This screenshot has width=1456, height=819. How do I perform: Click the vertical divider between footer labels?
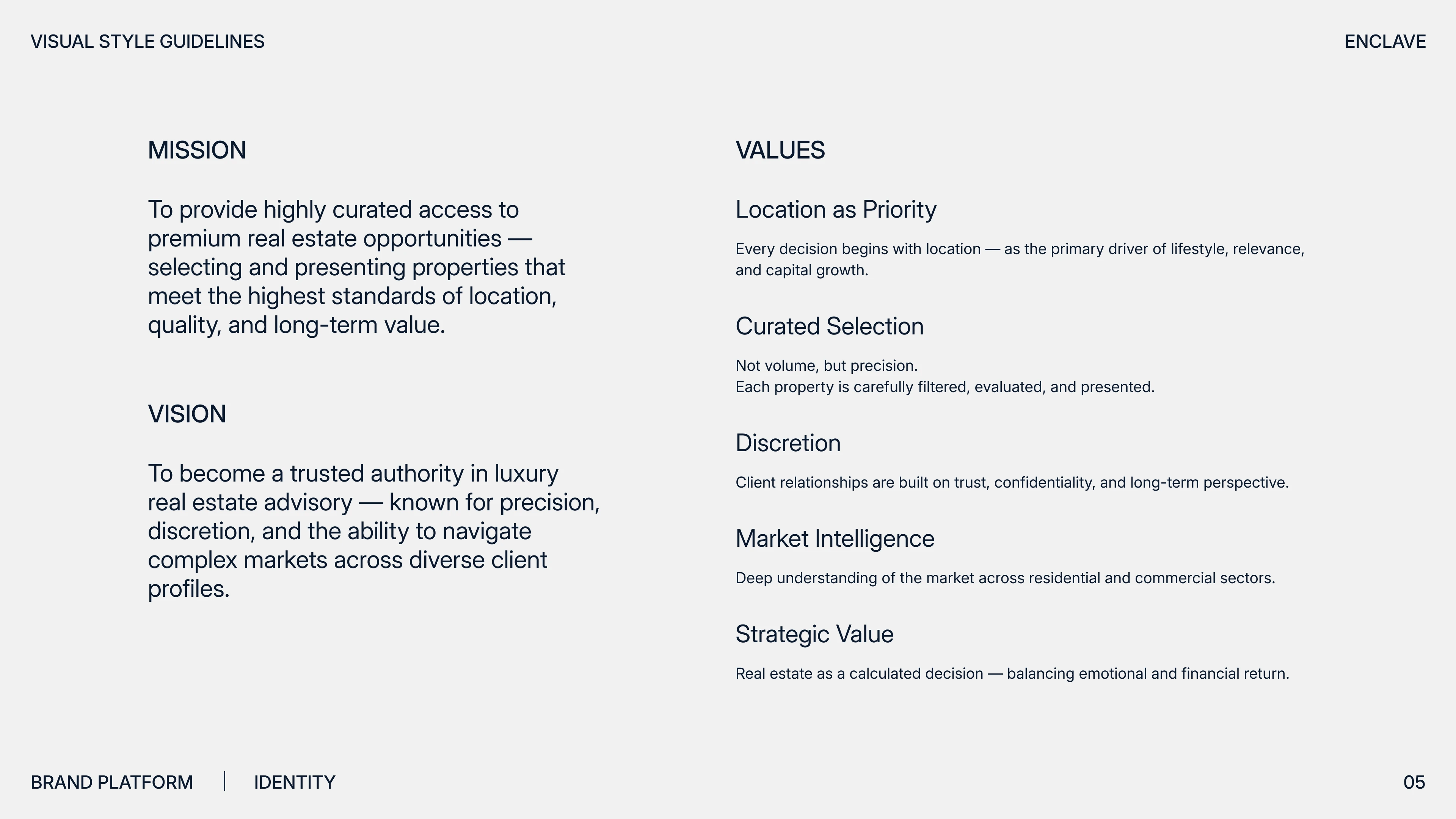pos(224,781)
